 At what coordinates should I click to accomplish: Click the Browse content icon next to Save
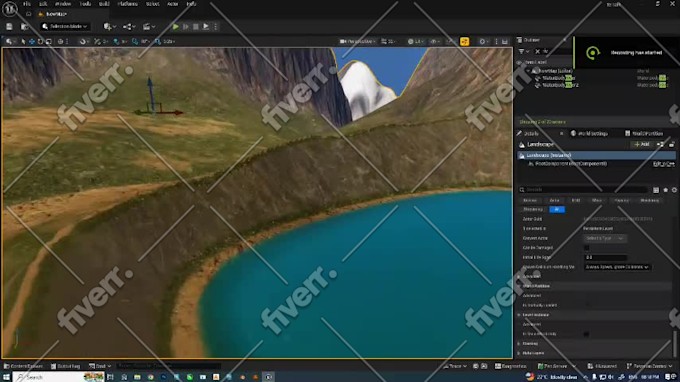point(25,27)
